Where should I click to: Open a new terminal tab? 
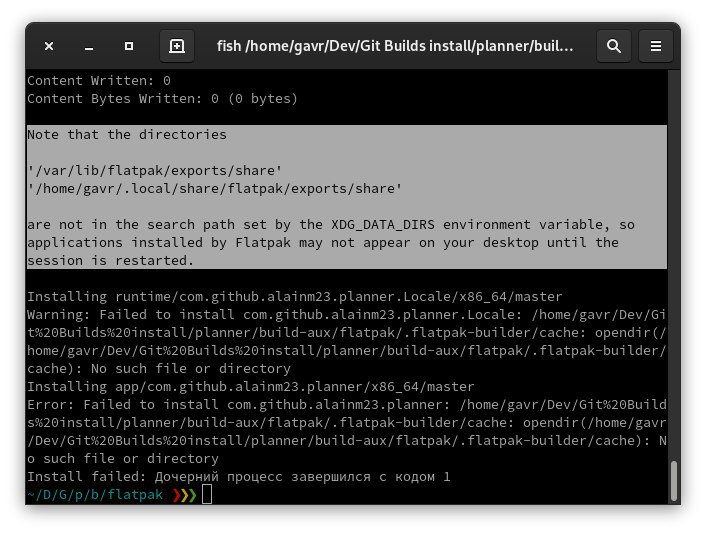click(x=177, y=46)
